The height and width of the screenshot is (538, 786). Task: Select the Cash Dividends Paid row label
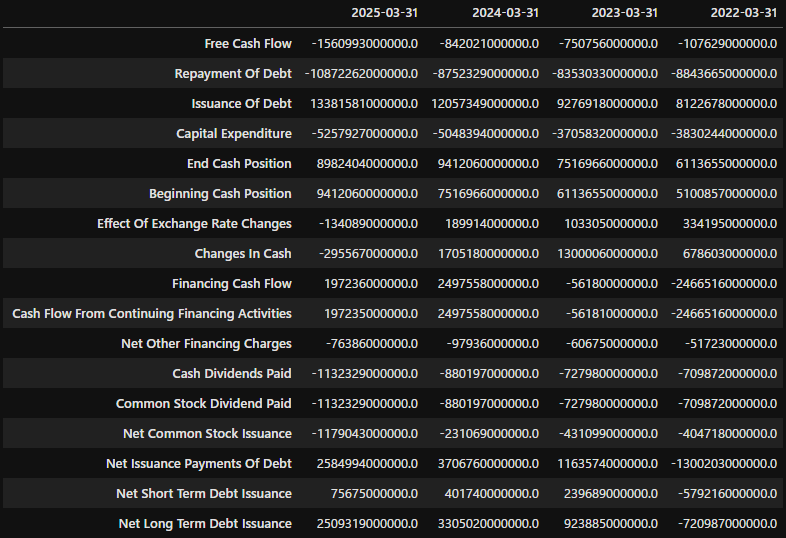pos(232,373)
